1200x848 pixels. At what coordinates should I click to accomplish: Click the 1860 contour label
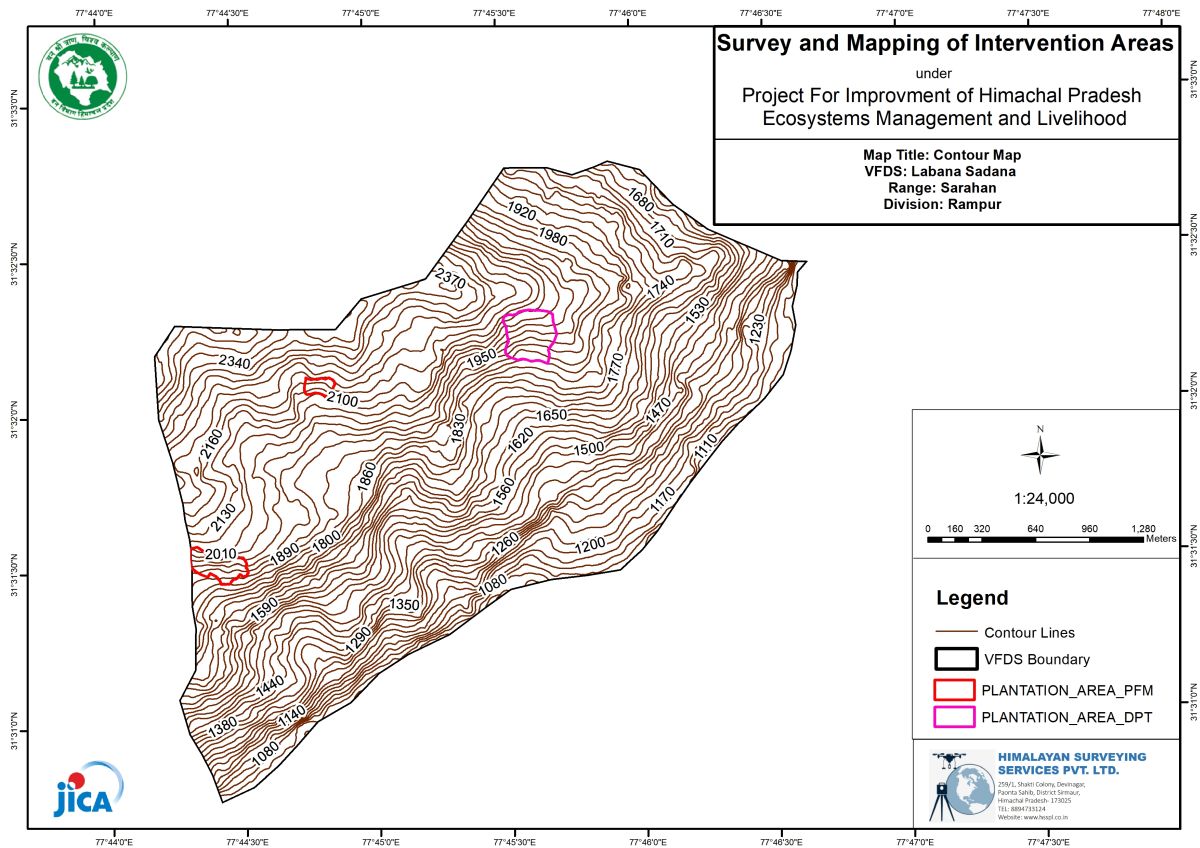[366, 478]
